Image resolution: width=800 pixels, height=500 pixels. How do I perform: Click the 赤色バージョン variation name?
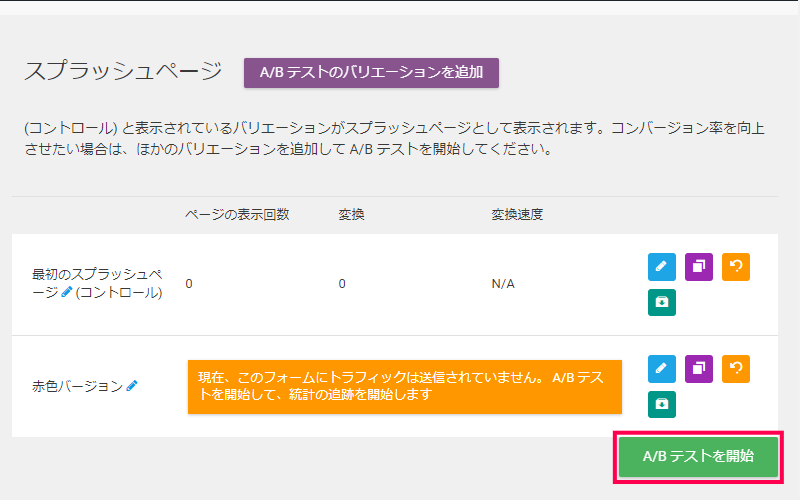(78, 386)
